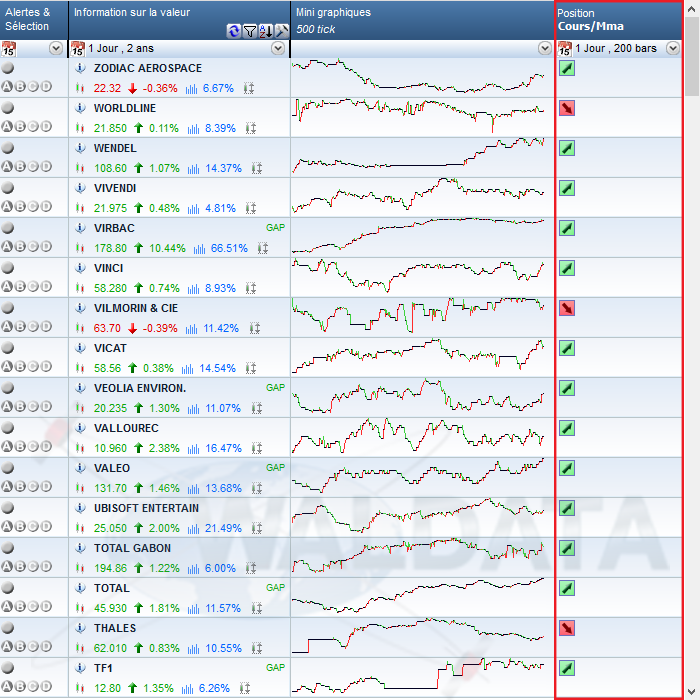Click green position icon for VALLOUREC
The width and height of the screenshot is (700, 700).
coord(567,428)
